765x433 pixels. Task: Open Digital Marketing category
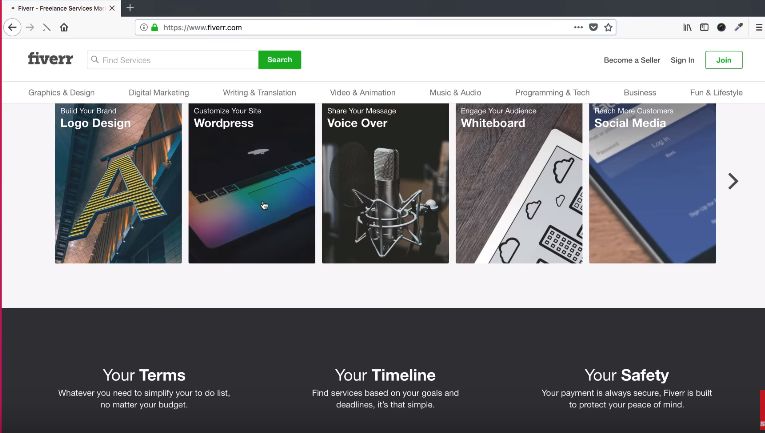tap(159, 92)
